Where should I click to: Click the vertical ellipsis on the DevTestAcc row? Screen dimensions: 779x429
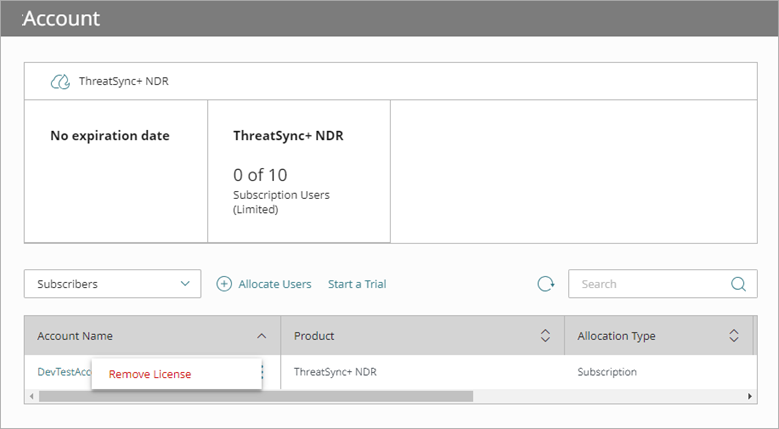click(x=263, y=372)
